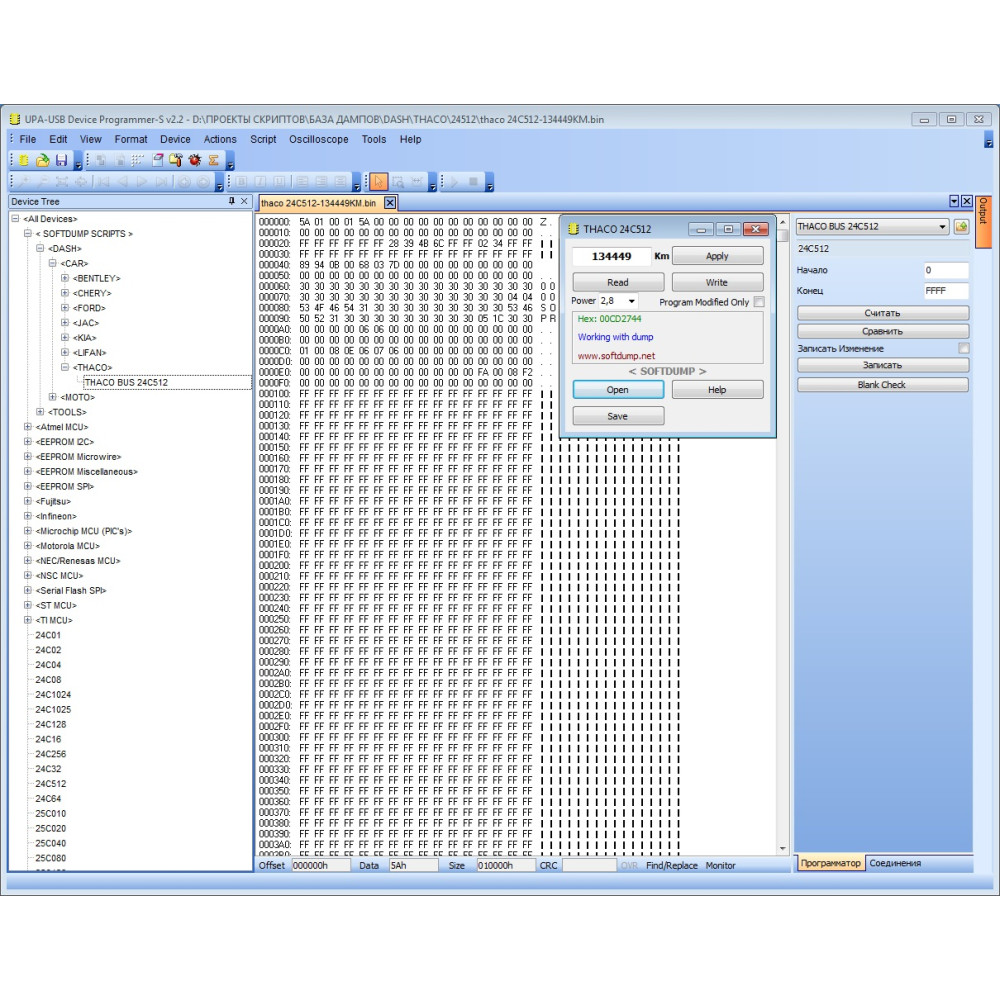Click the Underline U format icon

[x=279, y=182]
